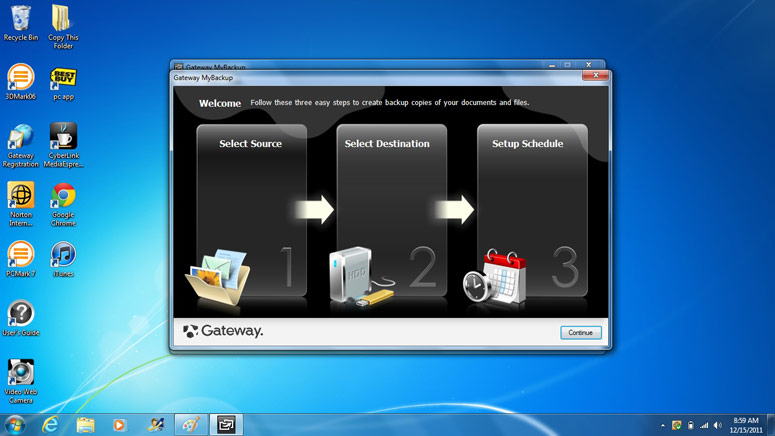
Task: Maximize the background Gateway MyBackup window
Action: (x=567, y=65)
